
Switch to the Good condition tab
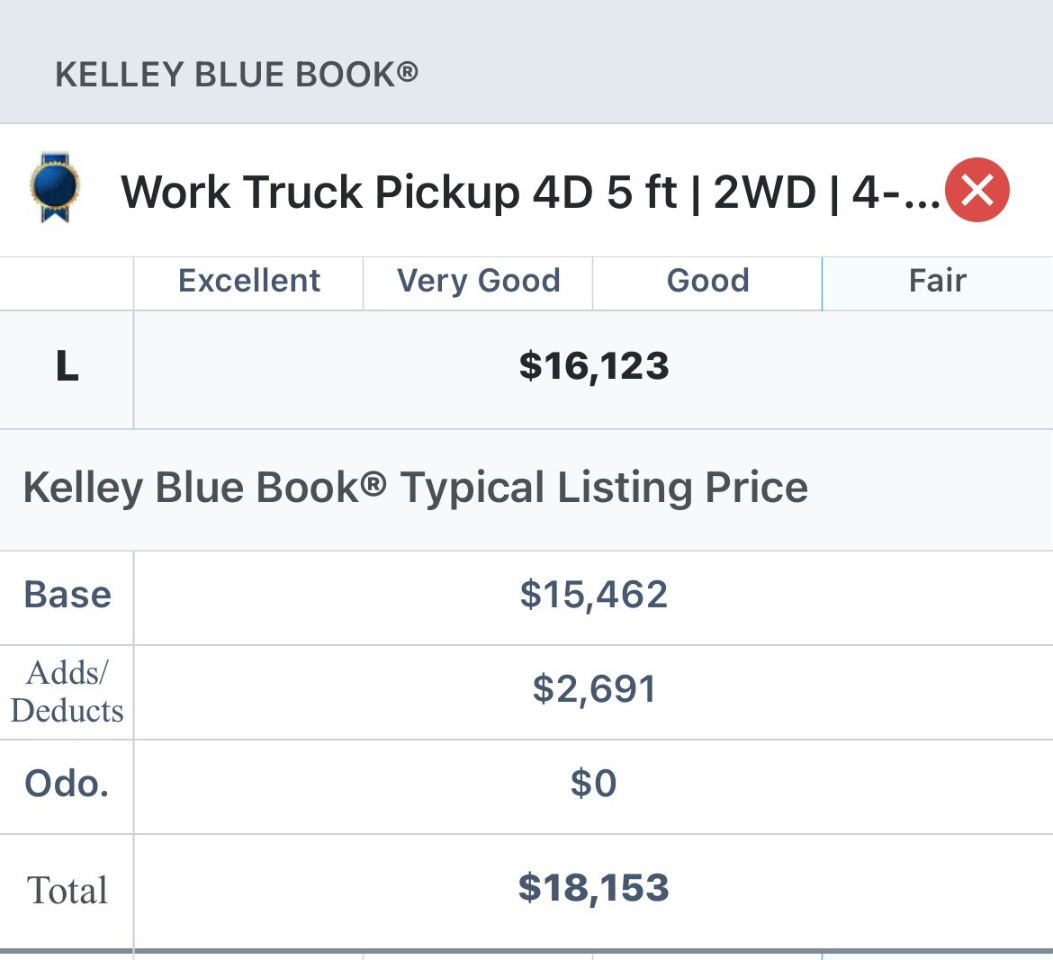[x=708, y=281]
